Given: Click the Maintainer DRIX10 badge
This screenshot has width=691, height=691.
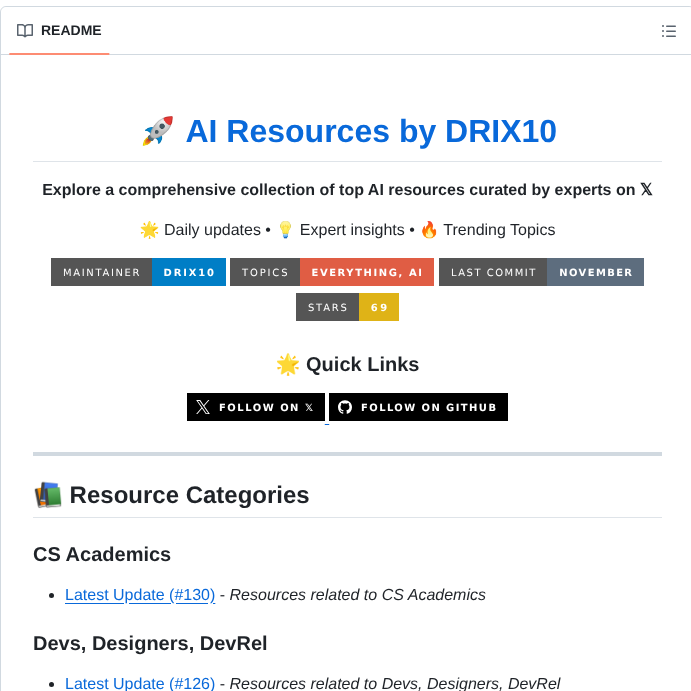Looking at the screenshot, I should [138, 272].
